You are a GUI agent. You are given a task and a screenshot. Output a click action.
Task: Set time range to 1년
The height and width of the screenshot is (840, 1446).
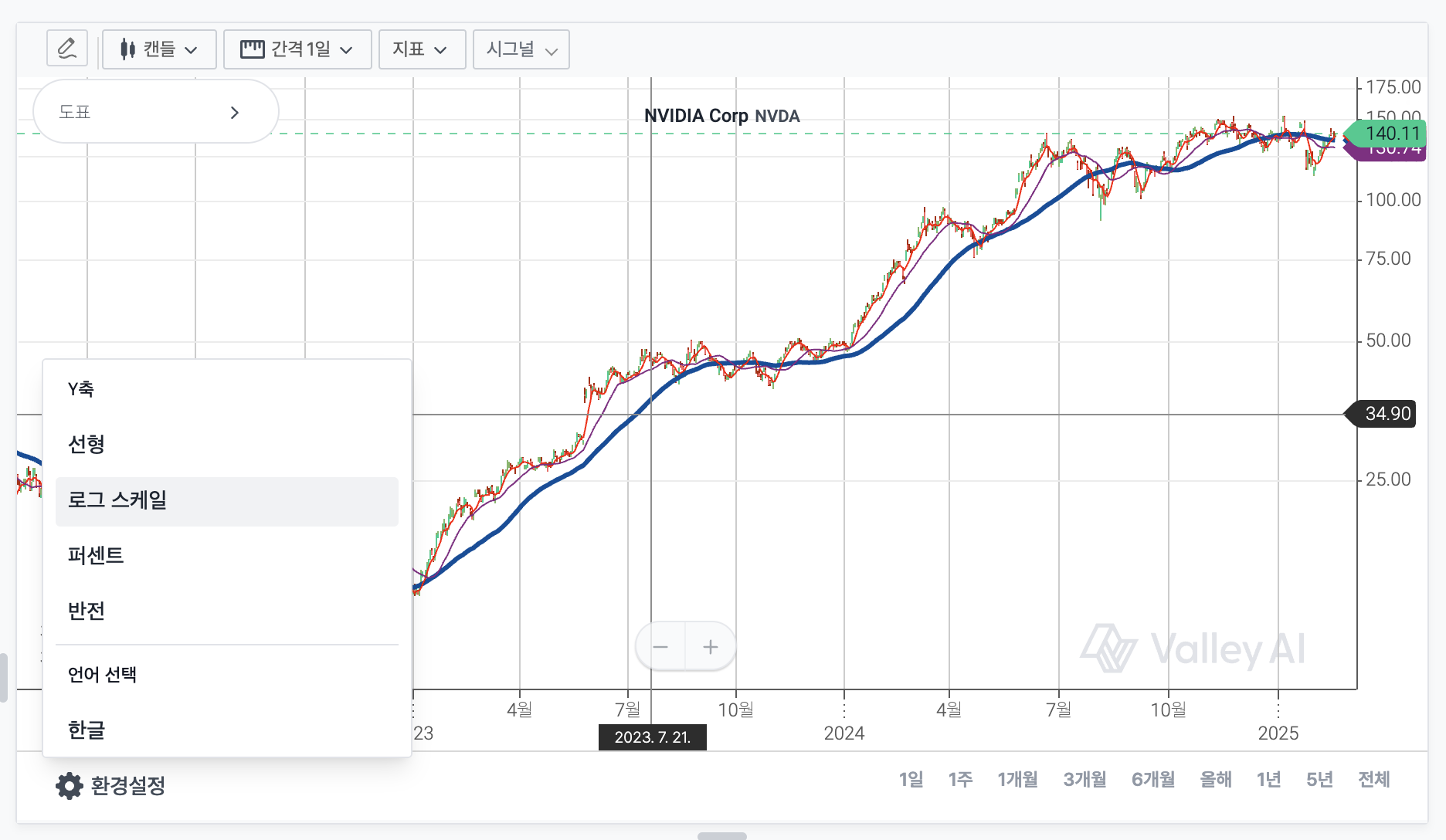click(1269, 780)
